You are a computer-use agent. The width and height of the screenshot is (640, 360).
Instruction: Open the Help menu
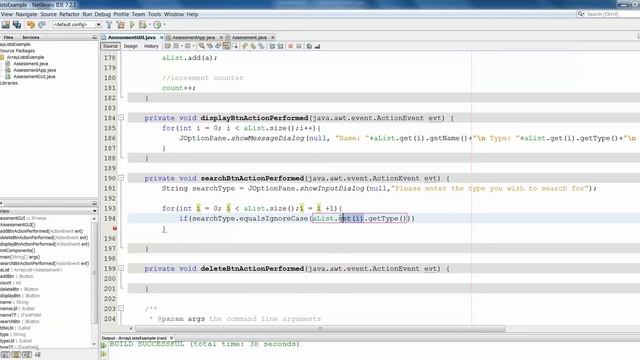pyautogui.click(x=192, y=14)
